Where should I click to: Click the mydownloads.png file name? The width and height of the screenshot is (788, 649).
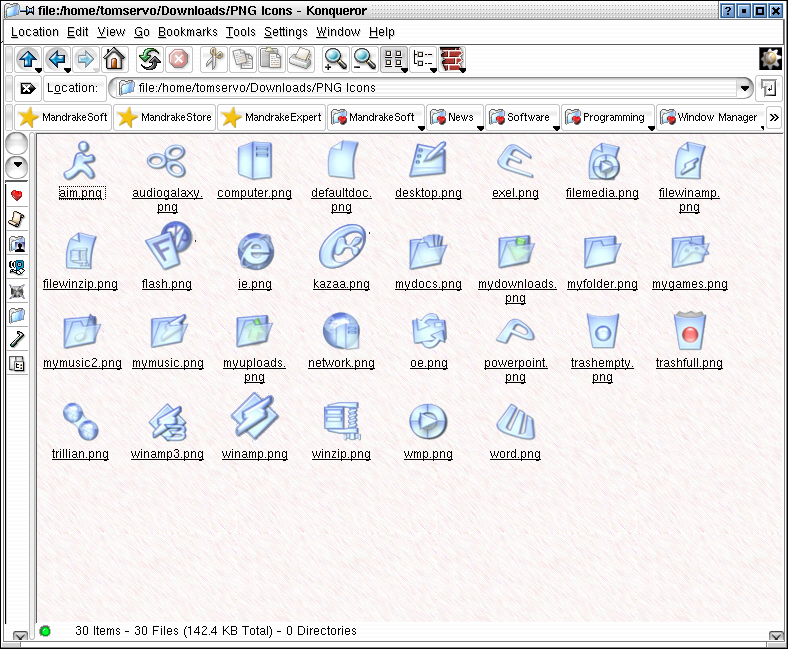click(x=517, y=291)
